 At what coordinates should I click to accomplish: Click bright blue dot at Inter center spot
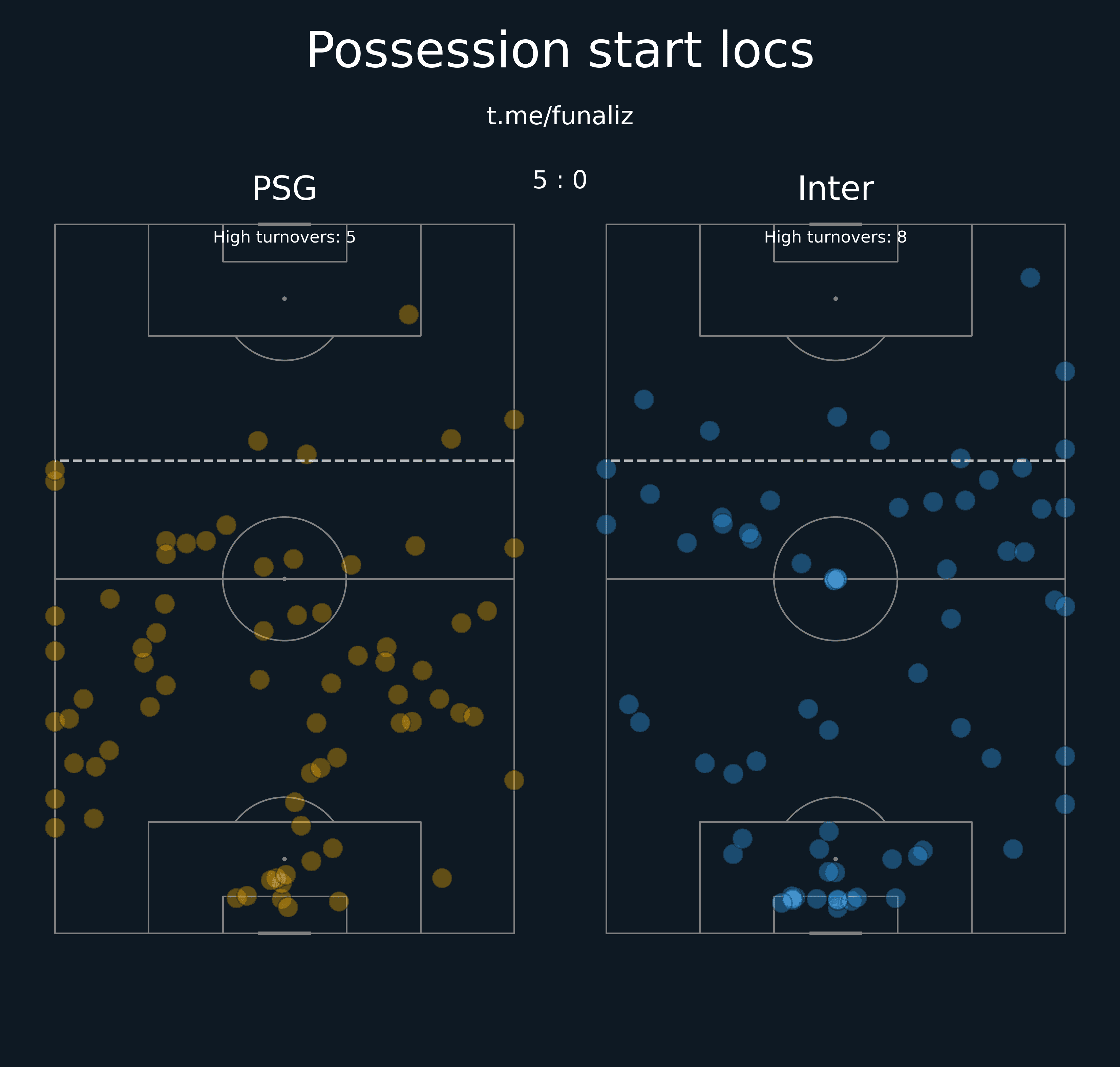click(x=835, y=579)
